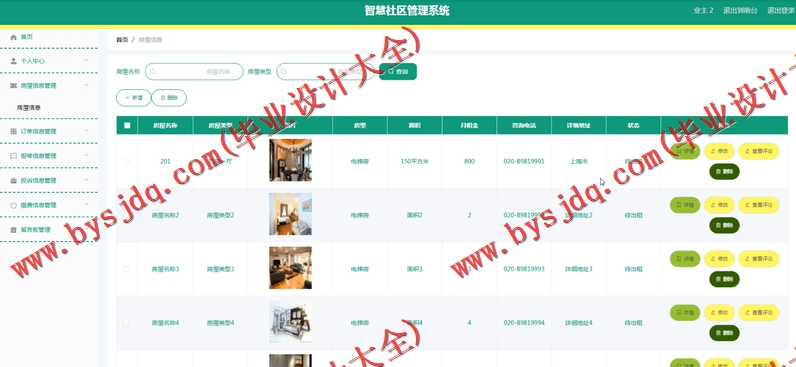Check the box for row 房屋名称3
The image size is (796, 367).
126,269
